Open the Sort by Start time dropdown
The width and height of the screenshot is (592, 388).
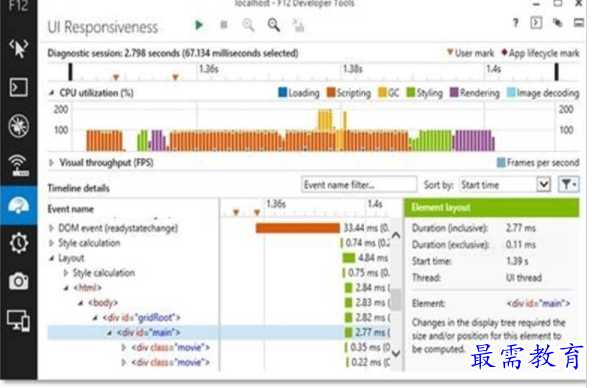[505, 185]
